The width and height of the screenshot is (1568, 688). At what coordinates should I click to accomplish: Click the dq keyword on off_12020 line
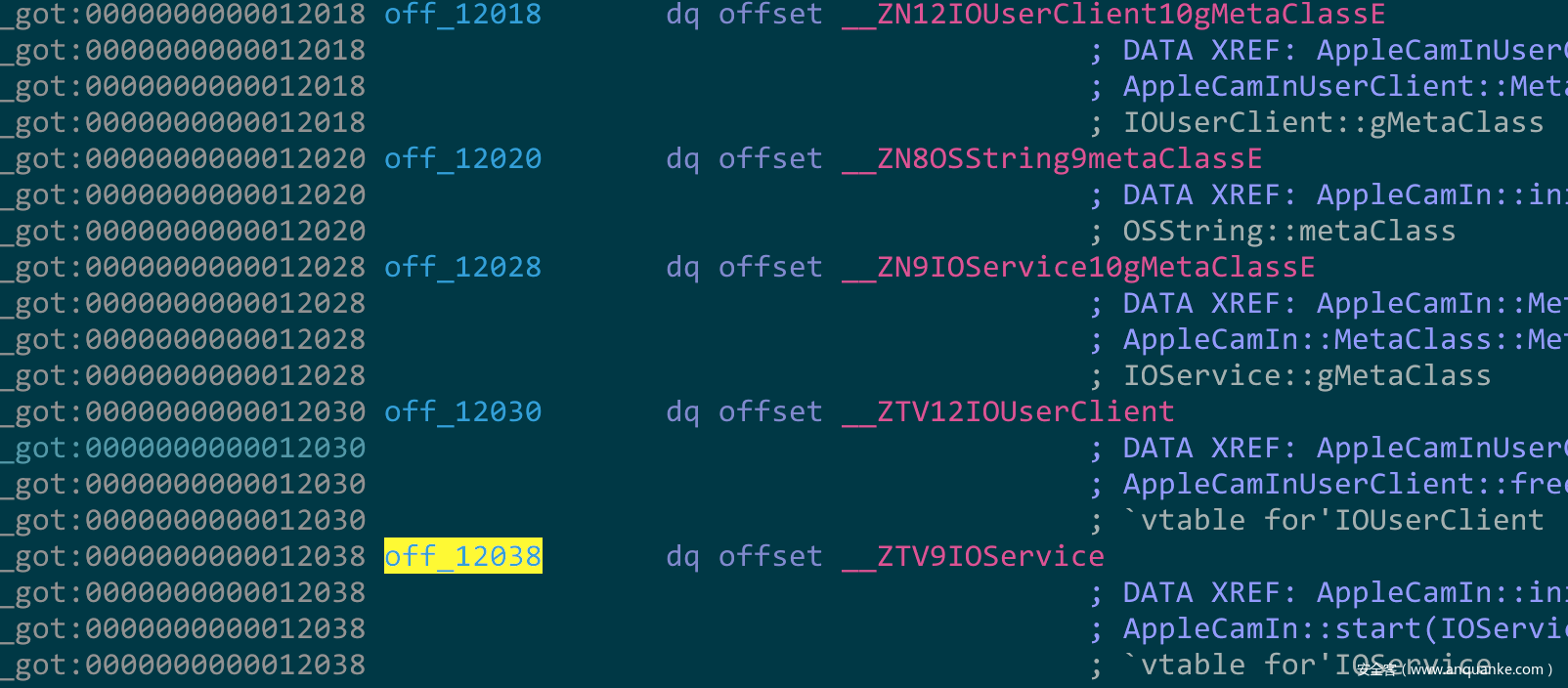pos(682,158)
